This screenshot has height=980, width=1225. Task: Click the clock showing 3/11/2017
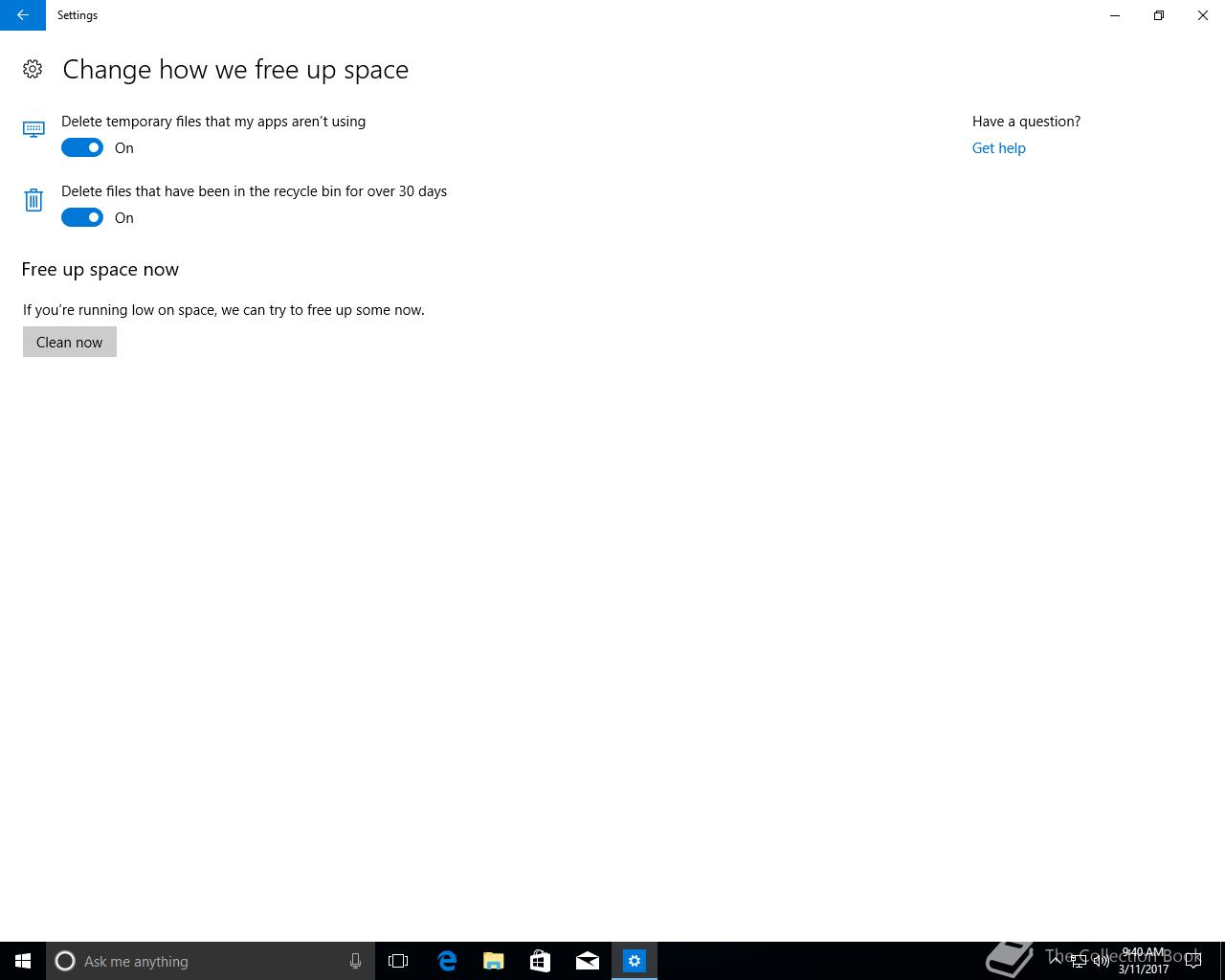point(1144,961)
